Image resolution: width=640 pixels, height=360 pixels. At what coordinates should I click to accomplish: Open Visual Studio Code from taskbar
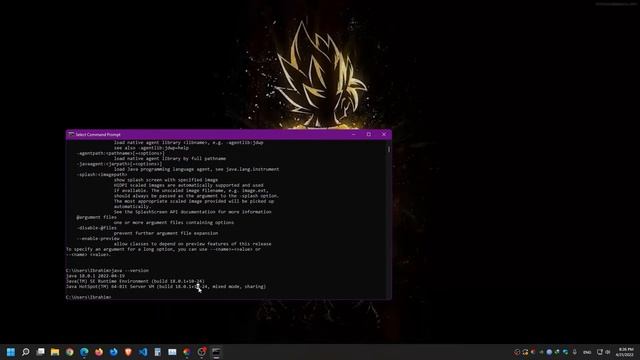[143, 352]
